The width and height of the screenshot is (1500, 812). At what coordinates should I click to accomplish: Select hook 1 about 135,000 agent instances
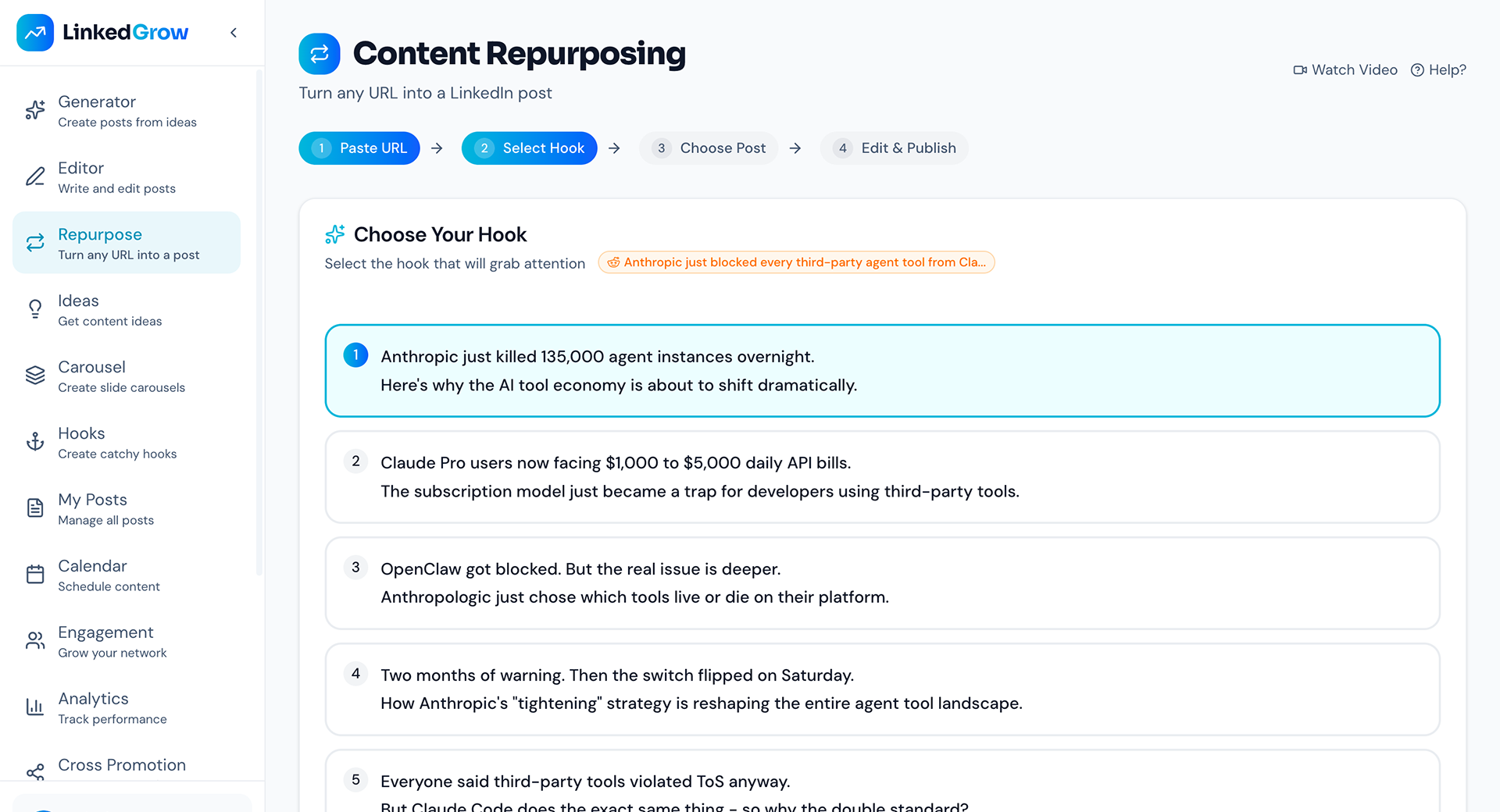pos(883,371)
